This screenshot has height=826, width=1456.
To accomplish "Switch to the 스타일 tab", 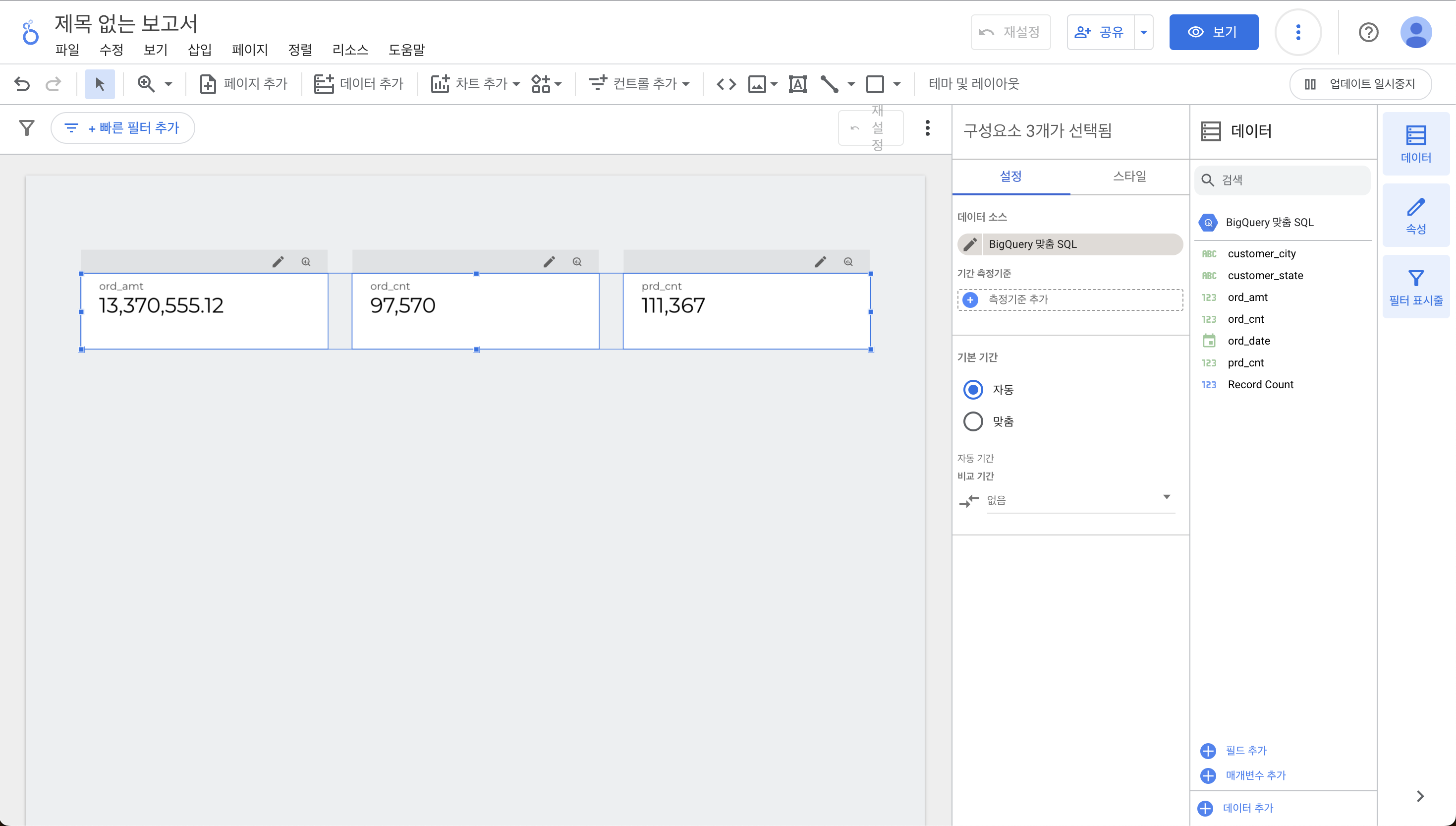I will click(x=1129, y=177).
